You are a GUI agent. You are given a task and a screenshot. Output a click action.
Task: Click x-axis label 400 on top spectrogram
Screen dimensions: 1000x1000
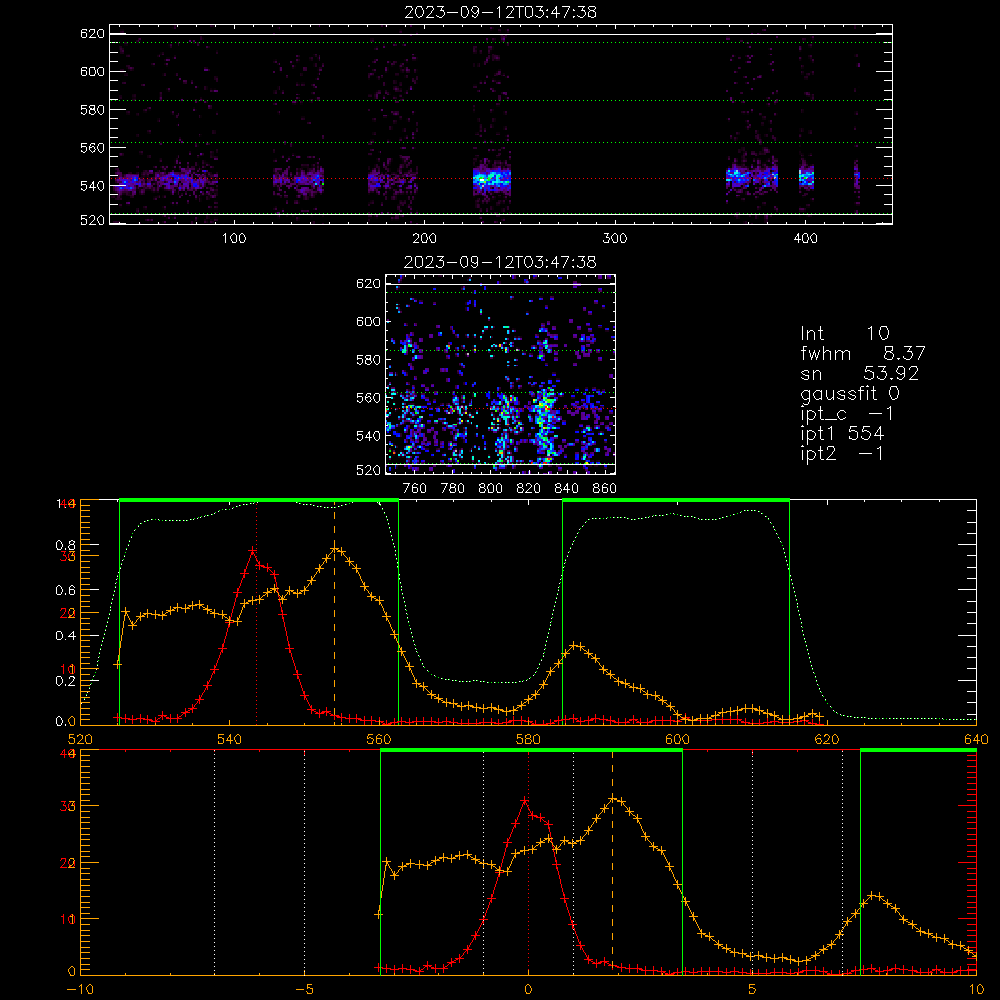[805, 239]
